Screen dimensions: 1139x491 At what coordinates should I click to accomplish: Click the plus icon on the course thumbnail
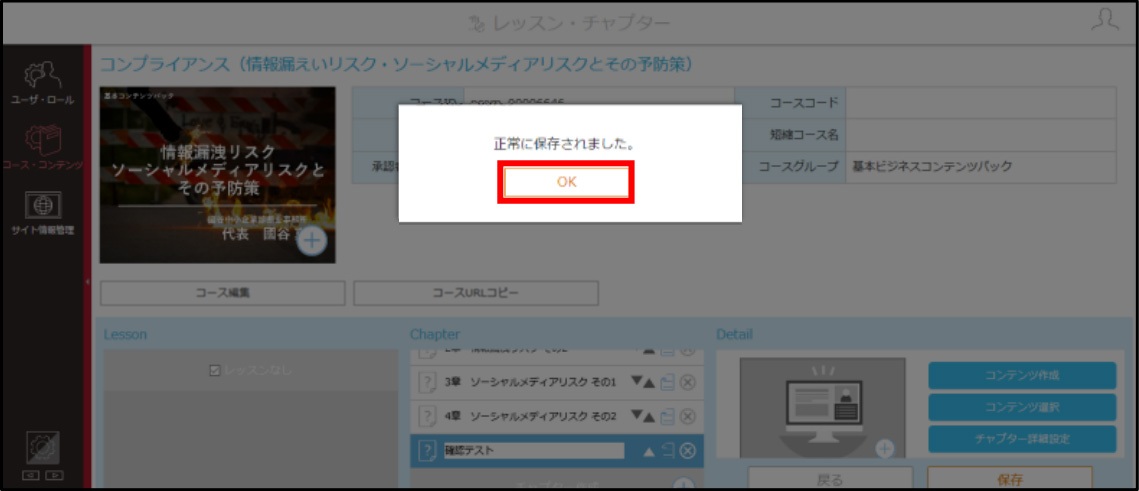(x=312, y=240)
